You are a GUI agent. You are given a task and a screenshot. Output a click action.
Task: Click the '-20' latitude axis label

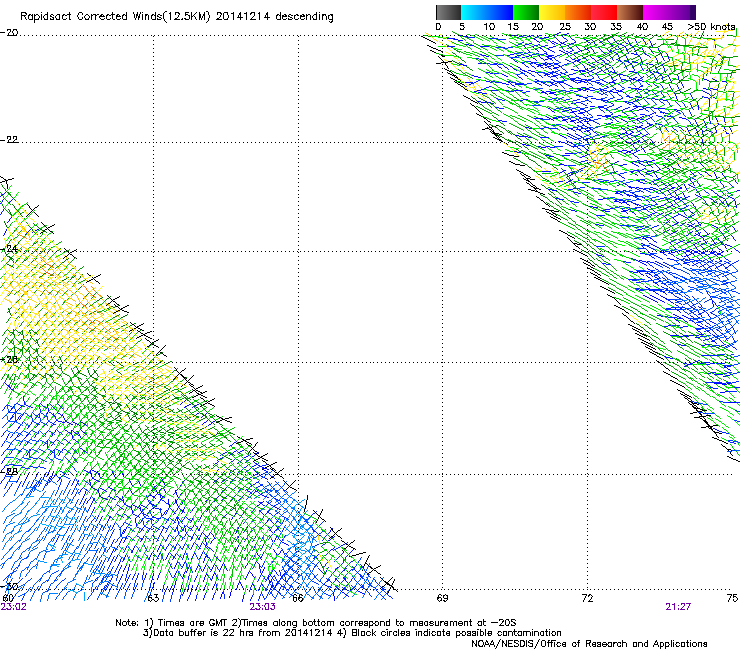[9, 33]
